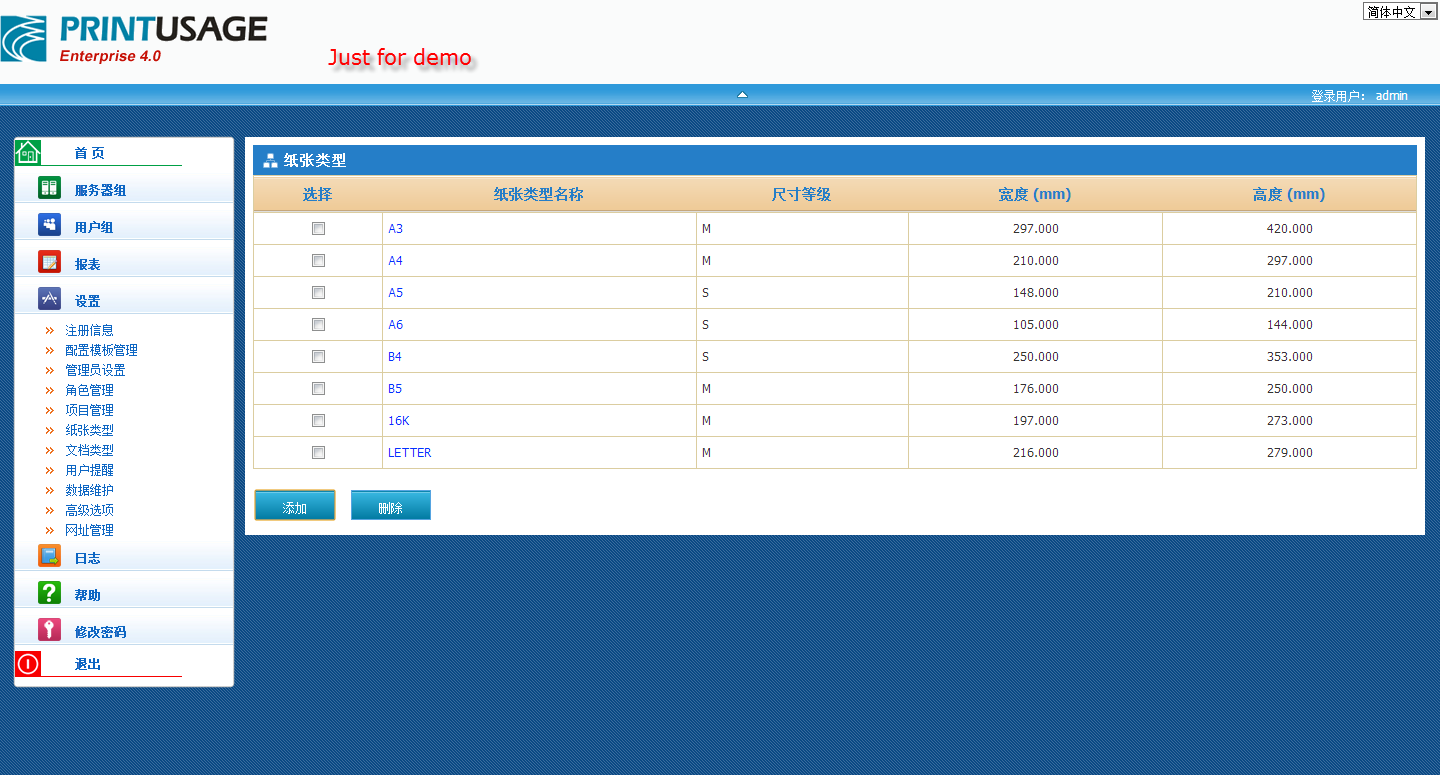Image resolution: width=1440 pixels, height=775 pixels.
Task: Collapse the header with the up arrow
Action: point(742,95)
